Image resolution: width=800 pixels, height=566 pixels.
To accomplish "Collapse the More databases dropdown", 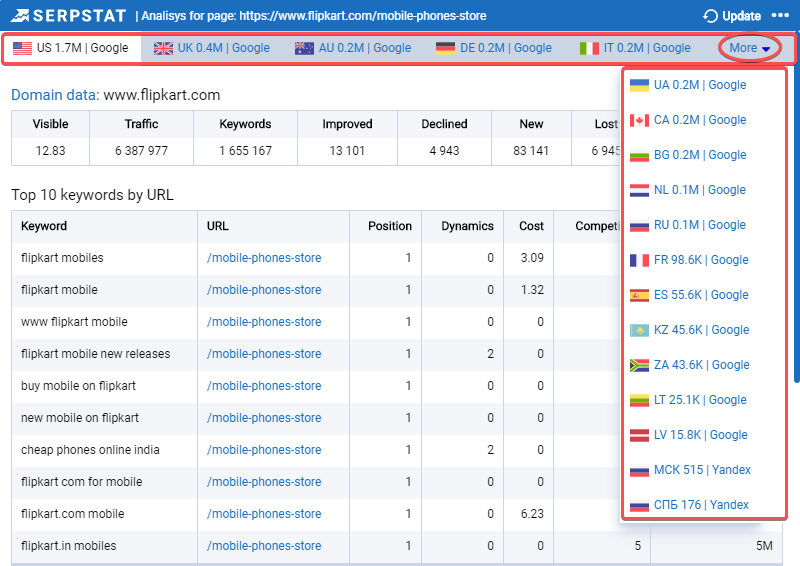I will (x=749, y=48).
